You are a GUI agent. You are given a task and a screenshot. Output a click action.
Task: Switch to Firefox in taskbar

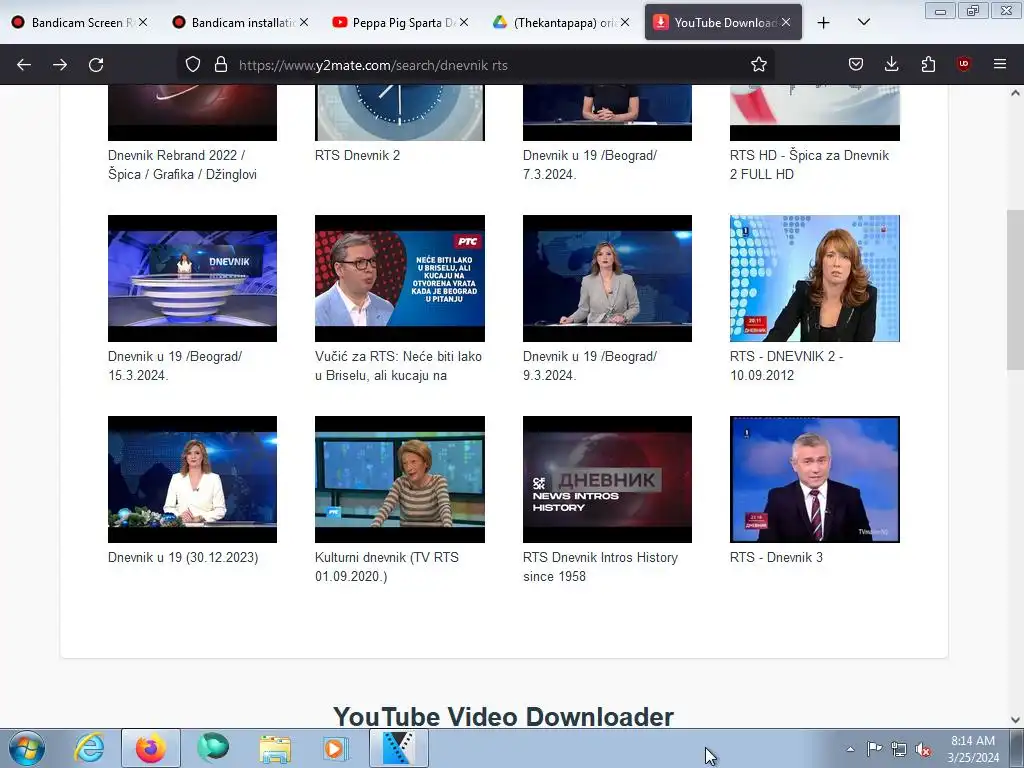click(x=151, y=748)
